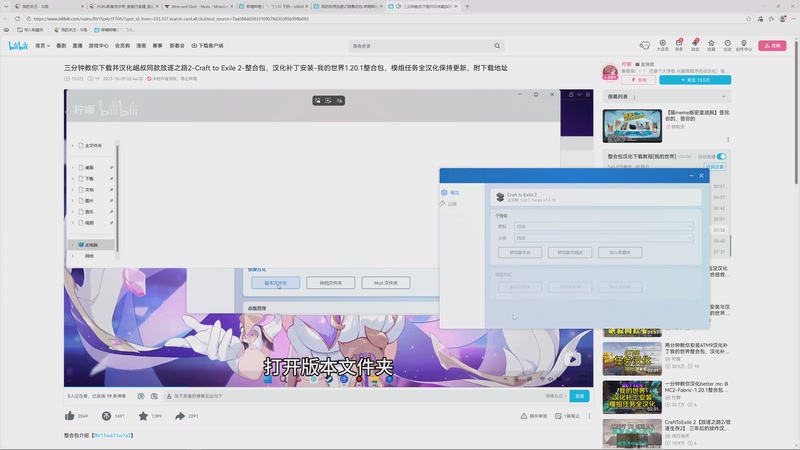Image resolution: width=800 pixels, height=450 pixels.
Task: Open the 动态 feed icon
Action: click(695, 45)
